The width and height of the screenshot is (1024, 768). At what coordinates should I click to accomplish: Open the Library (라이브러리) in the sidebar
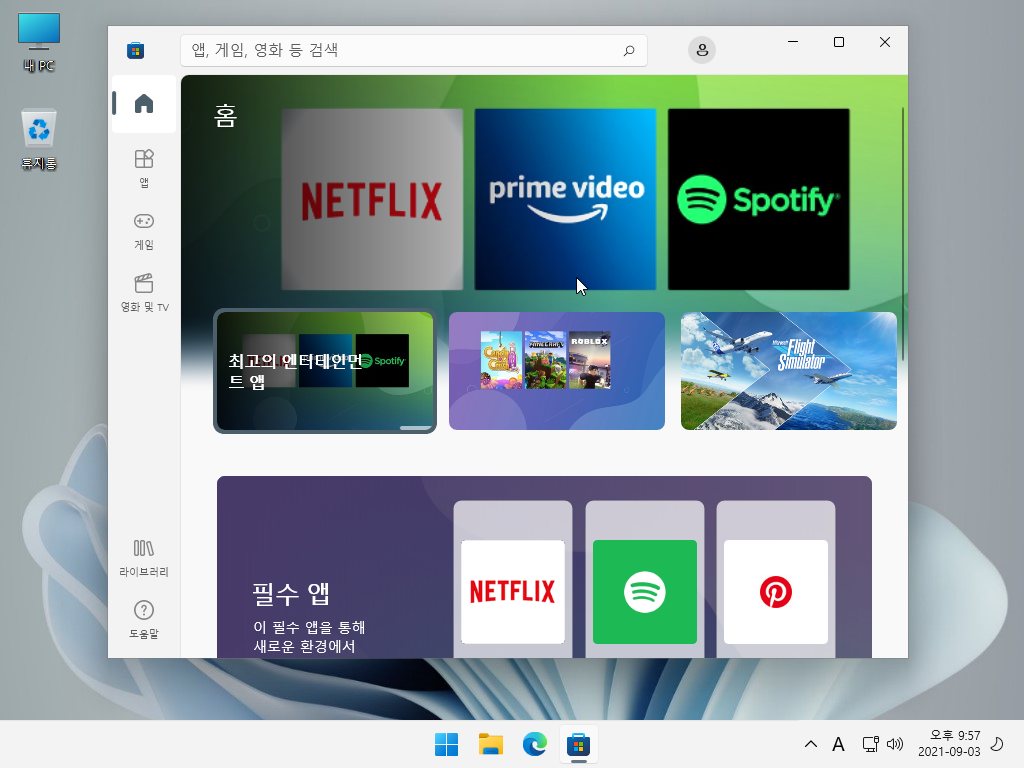coord(144,558)
